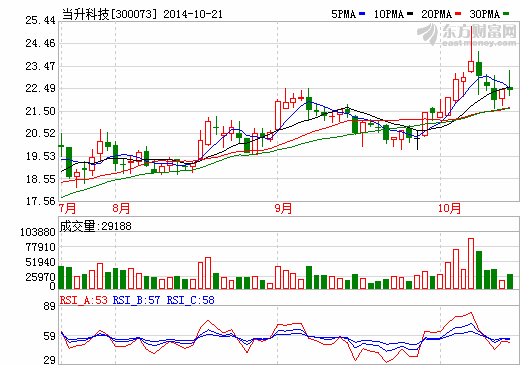Click the 20PMA legend label
The width and height of the screenshot is (520, 365).
[437, 14]
